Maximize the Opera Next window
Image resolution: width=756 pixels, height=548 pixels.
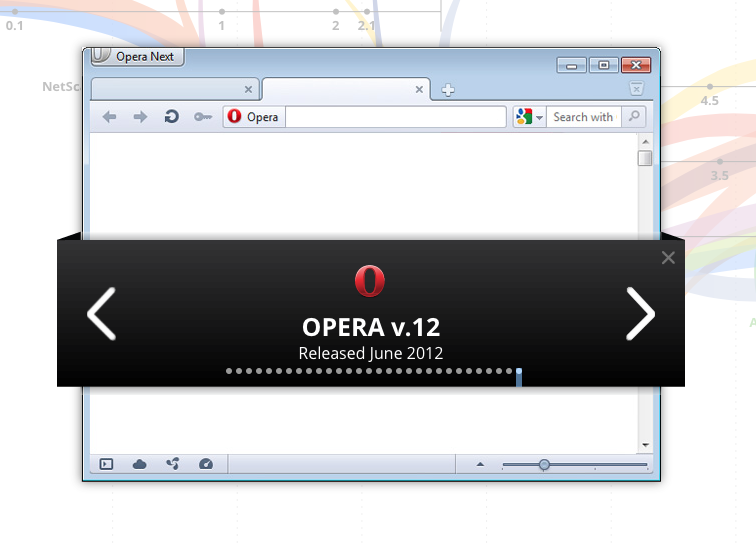coord(603,65)
